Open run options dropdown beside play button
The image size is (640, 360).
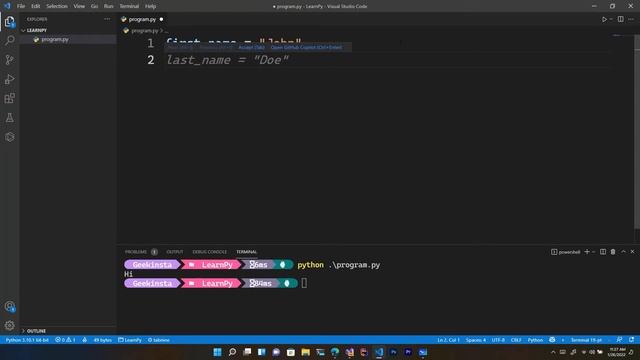coord(611,19)
